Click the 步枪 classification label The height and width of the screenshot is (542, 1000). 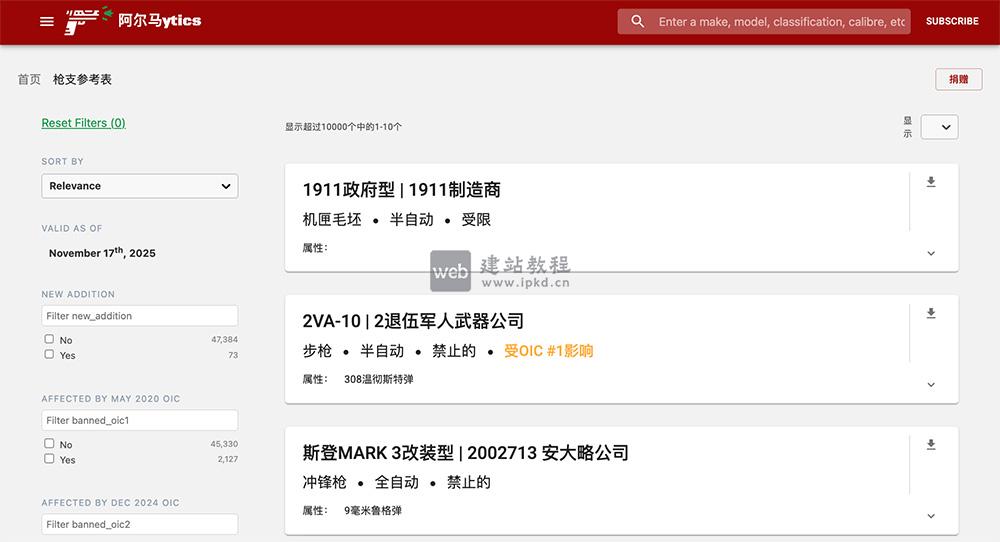coord(317,351)
